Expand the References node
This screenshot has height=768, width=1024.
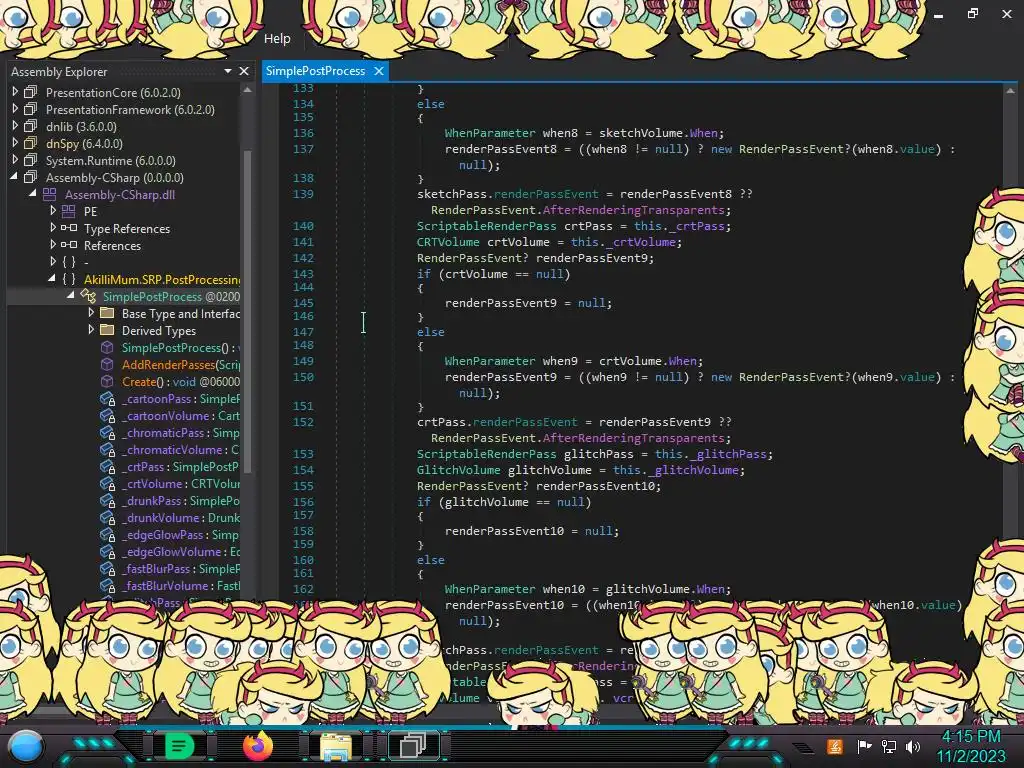[x=53, y=245]
